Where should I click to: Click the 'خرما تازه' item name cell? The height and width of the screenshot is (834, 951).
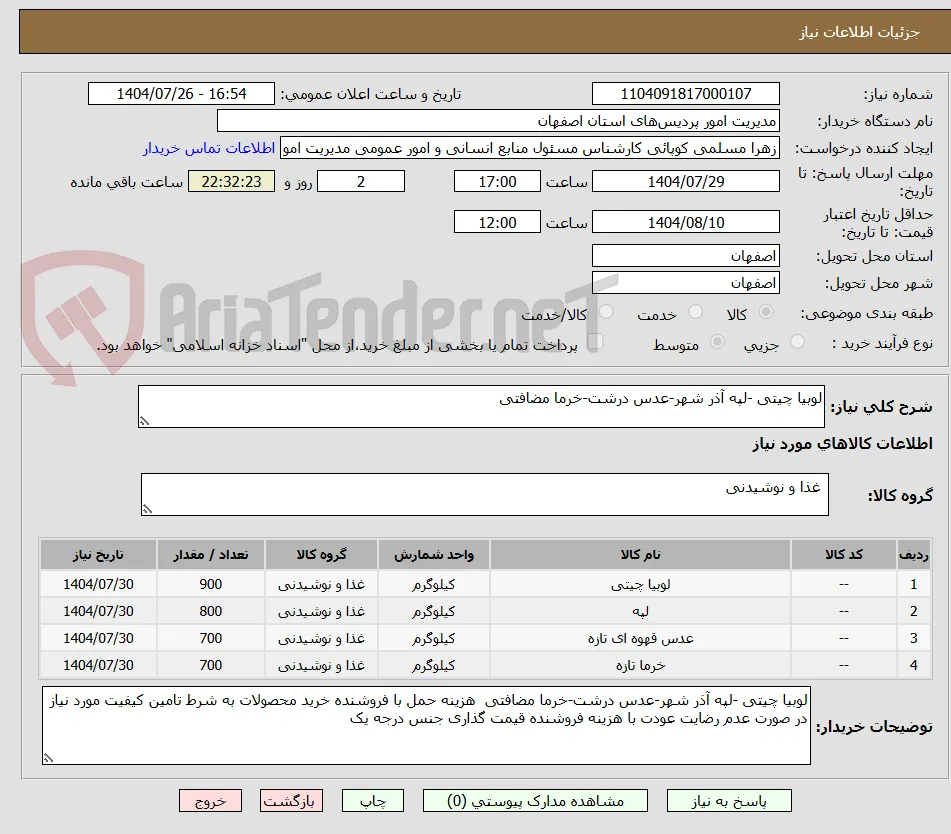tap(640, 665)
